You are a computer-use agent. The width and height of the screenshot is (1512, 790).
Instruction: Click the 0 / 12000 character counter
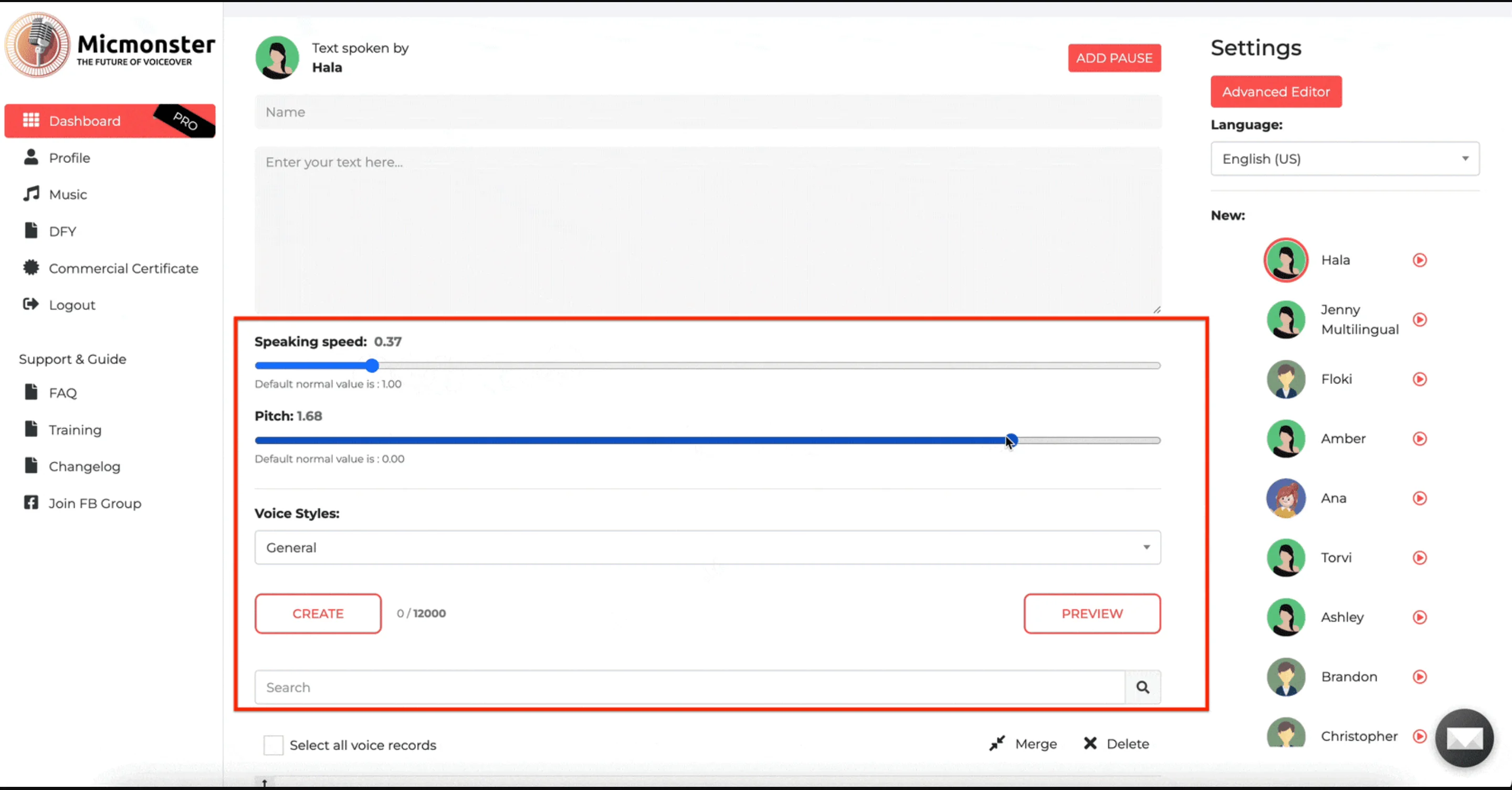point(421,613)
